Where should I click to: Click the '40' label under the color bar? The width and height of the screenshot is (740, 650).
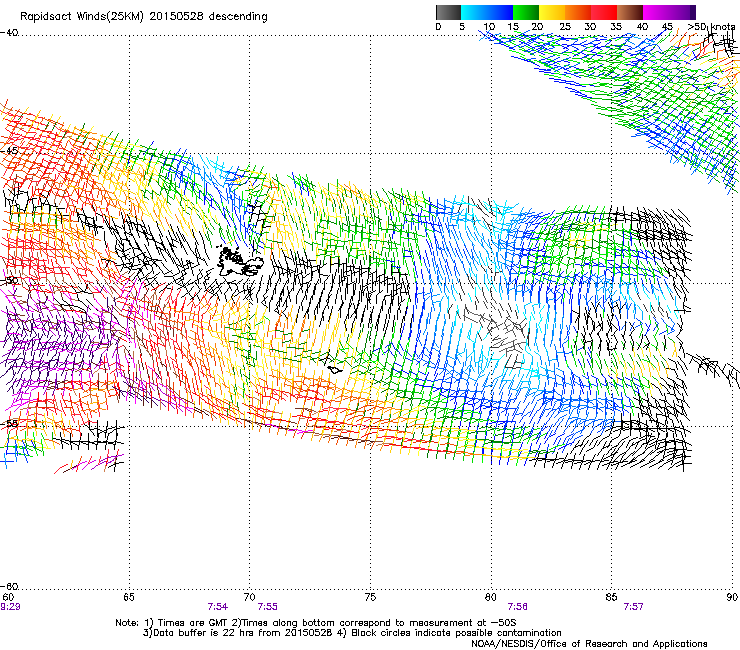(642, 27)
